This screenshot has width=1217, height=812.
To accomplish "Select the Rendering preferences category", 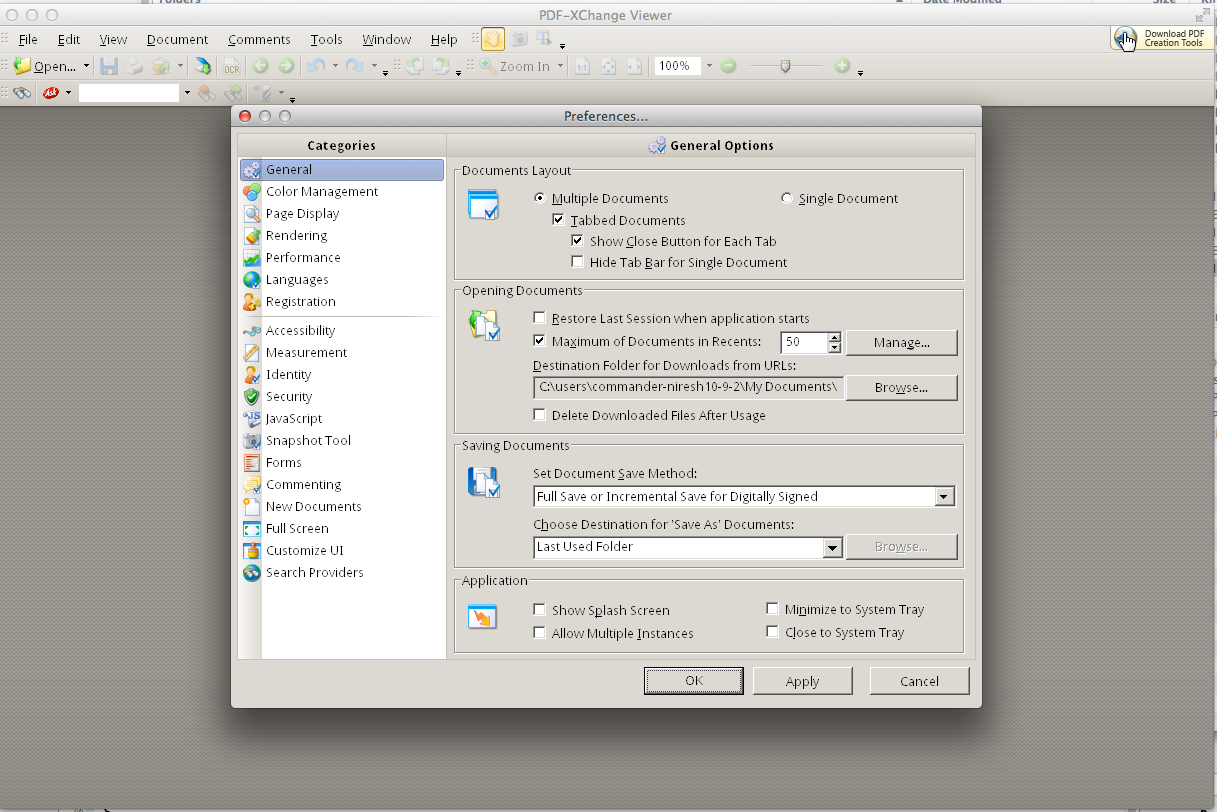I will click(x=342, y=235).
